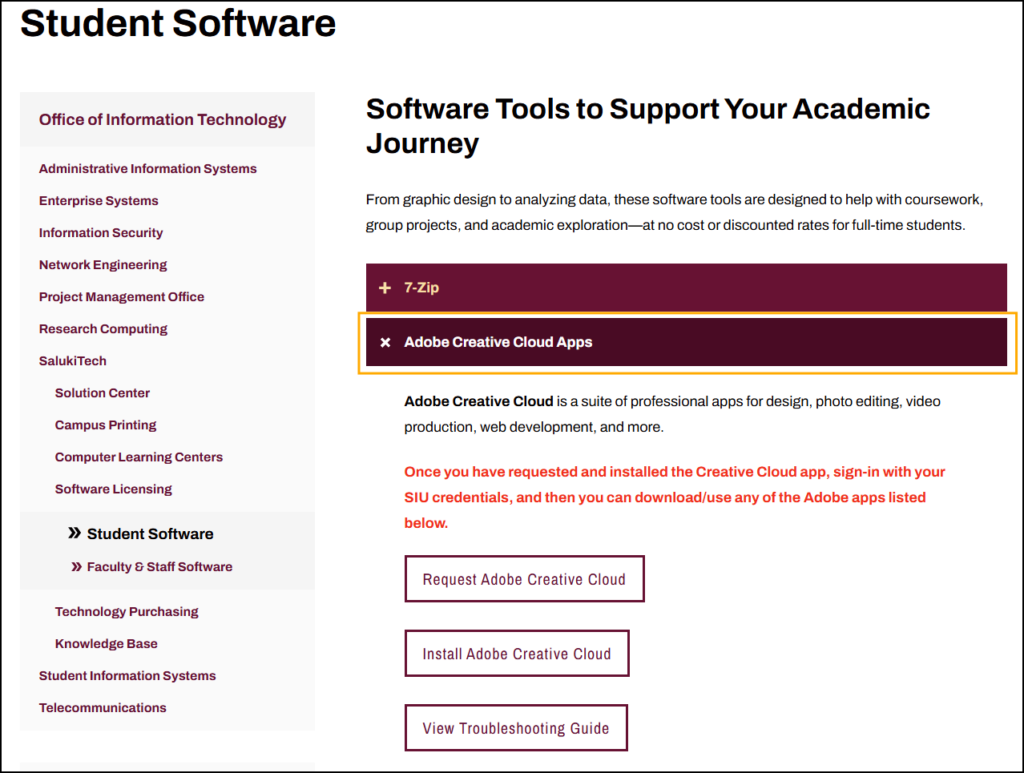Select SalukiTech in the sidebar
Image resolution: width=1024 pixels, height=773 pixels.
[x=72, y=361]
